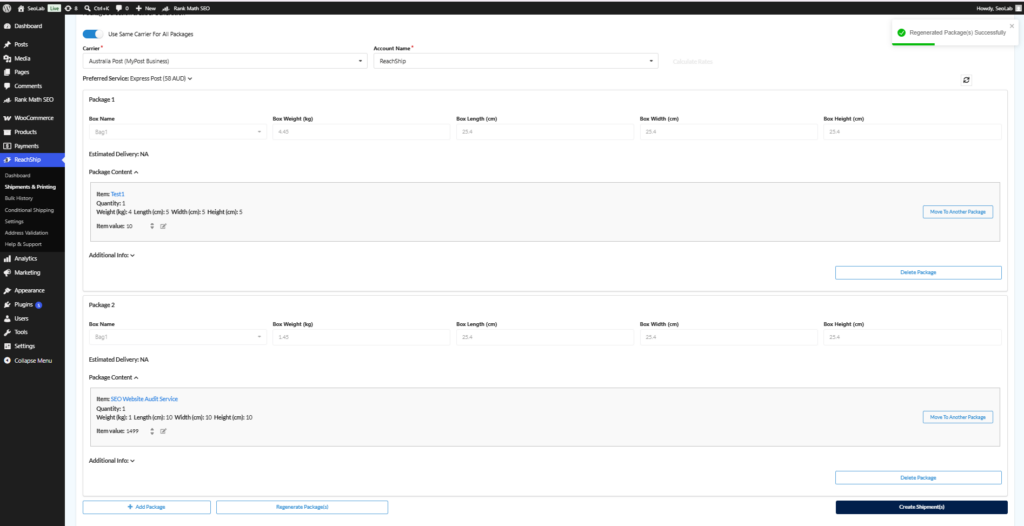Image resolution: width=1024 pixels, height=526 pixels.
Task: Open Help & Support submenu item
Action: [x=23, y=244]
